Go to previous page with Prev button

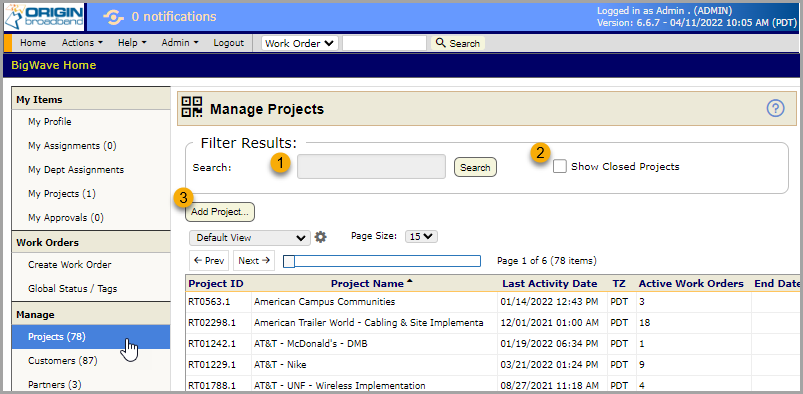tap(209, 260)
